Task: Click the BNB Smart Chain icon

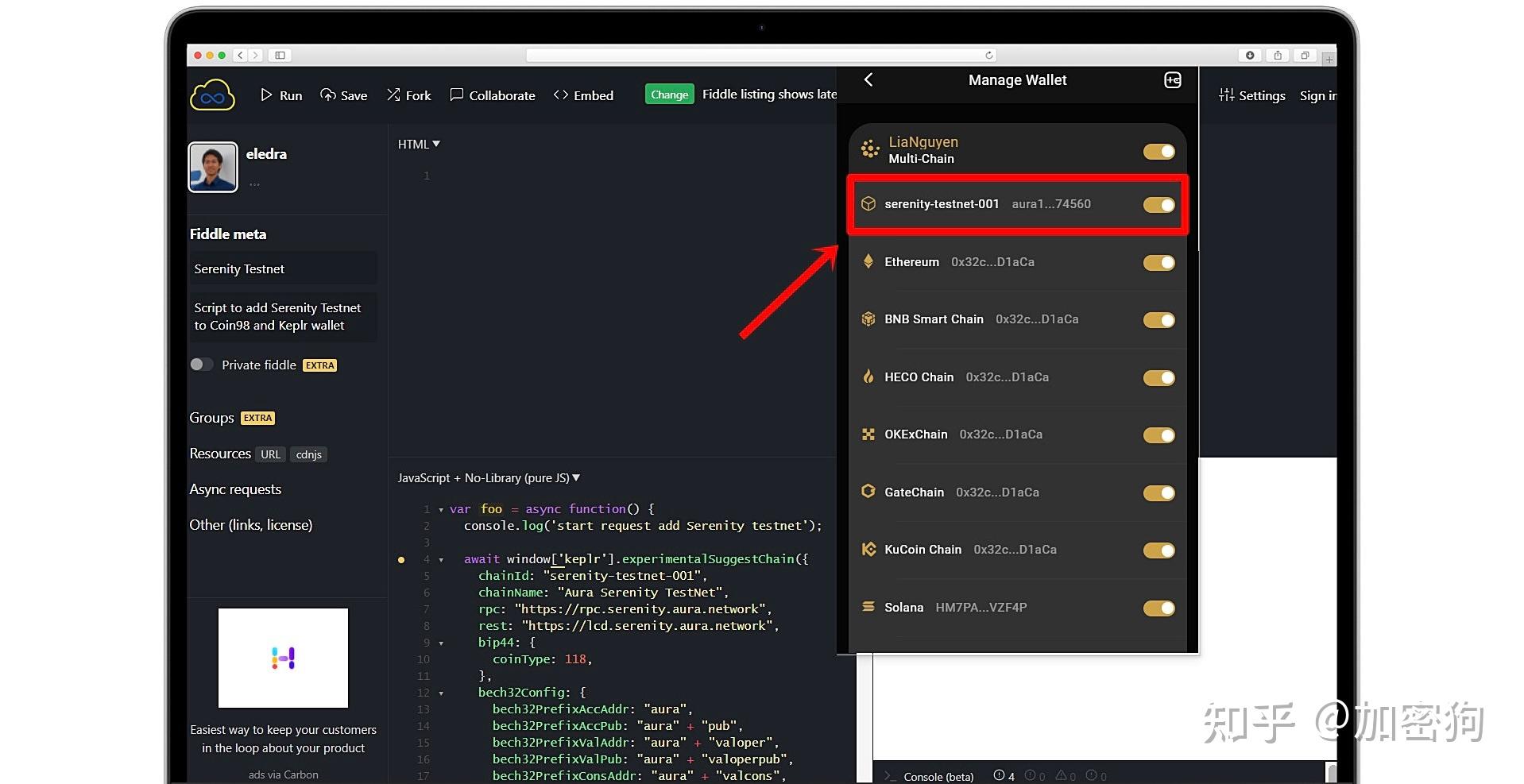Action: (x=868, y=319)
